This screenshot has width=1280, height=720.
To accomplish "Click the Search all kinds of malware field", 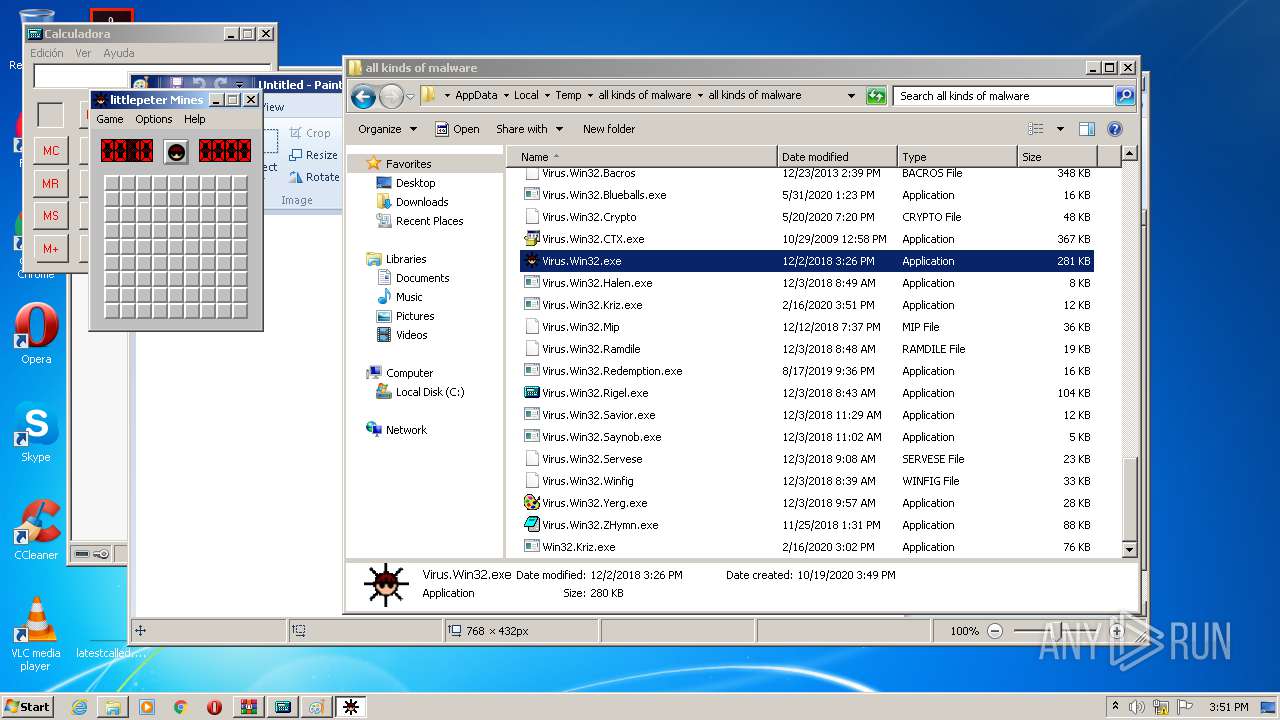I will pos(1003,96).
